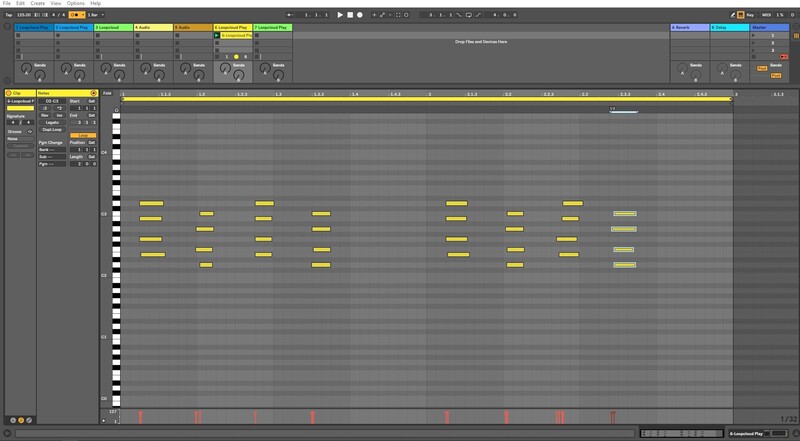800x441 pixels.
Task: Click the Tap tempo button
Action: pyautogui.click(x=9, y=15)
